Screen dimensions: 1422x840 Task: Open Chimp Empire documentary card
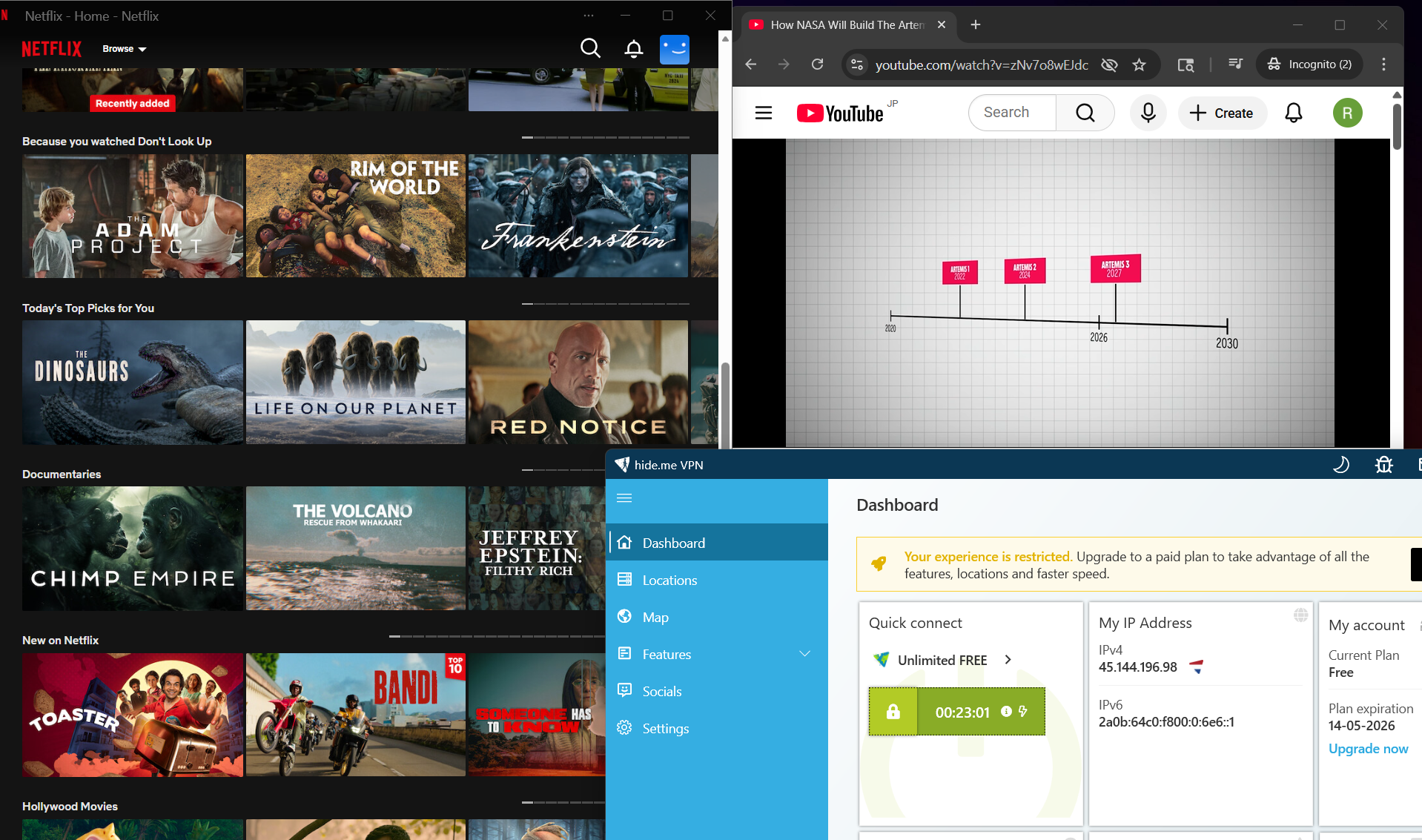133,549
